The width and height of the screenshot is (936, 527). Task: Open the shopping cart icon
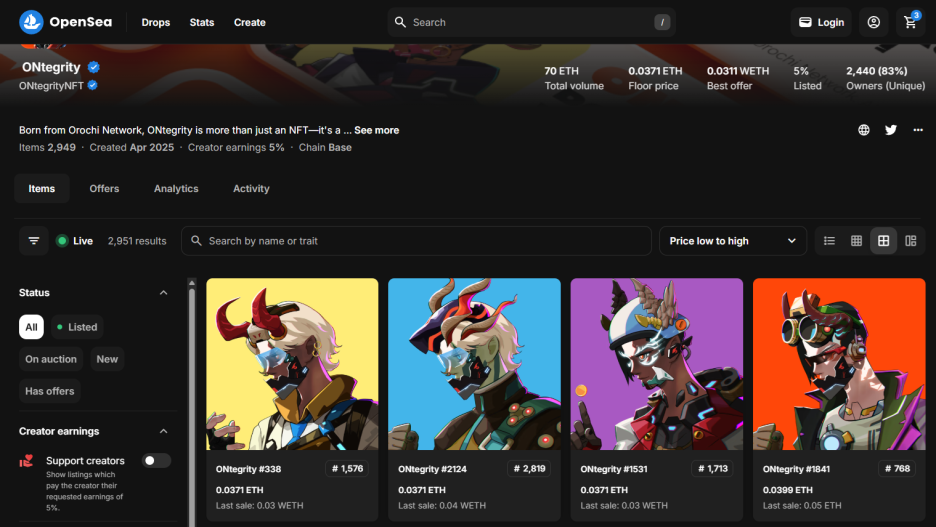pos(910,22)
